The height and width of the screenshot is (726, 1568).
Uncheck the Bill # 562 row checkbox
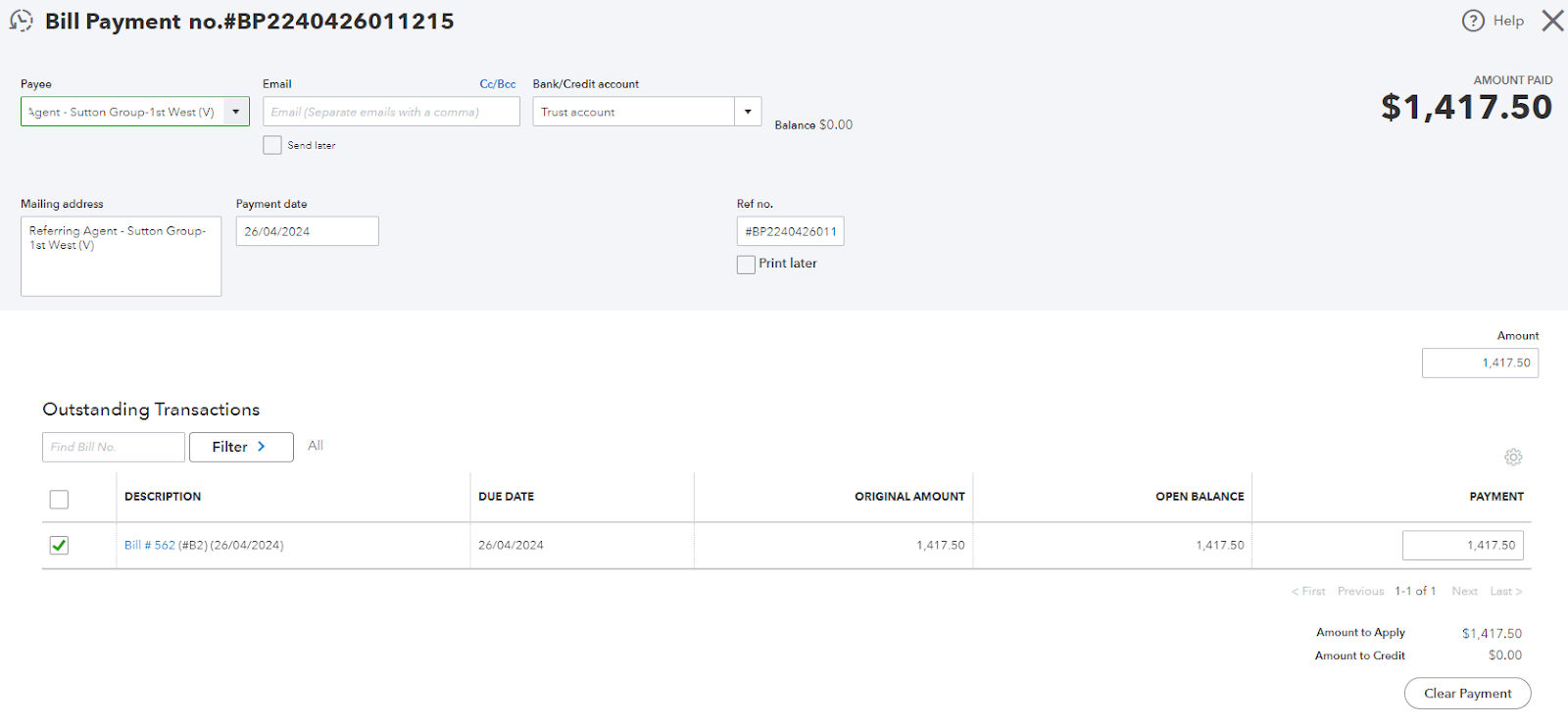(x=59, y=546)
